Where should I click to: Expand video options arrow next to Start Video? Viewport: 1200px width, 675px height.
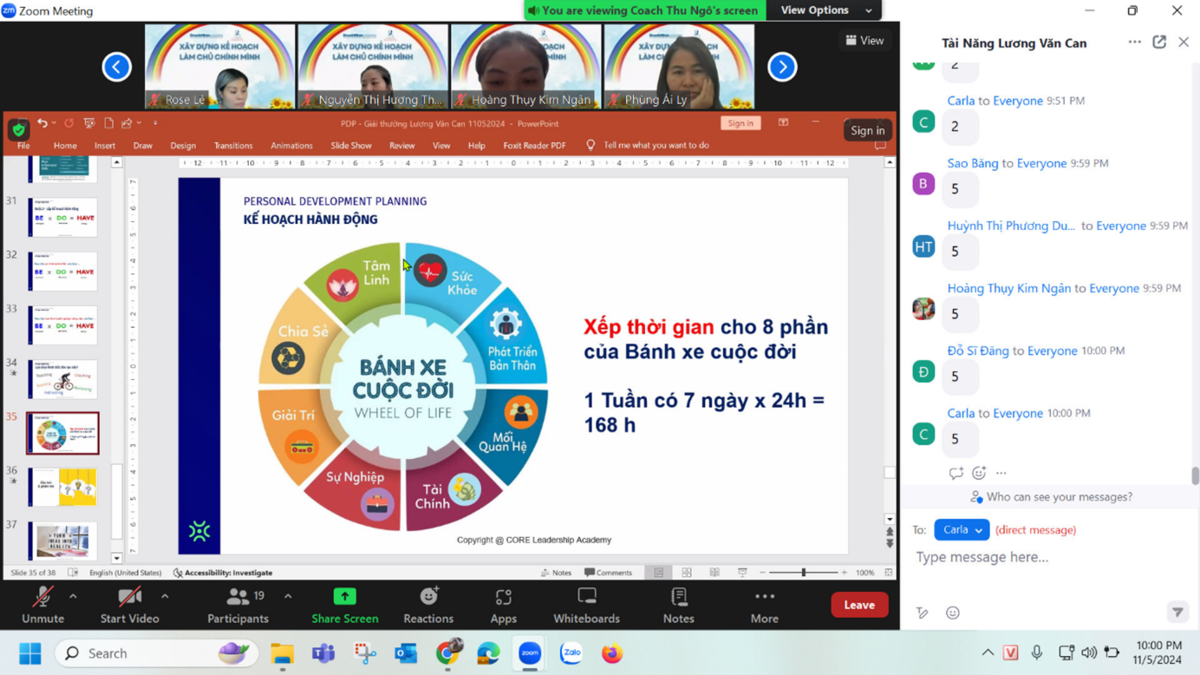click(165, 597)
